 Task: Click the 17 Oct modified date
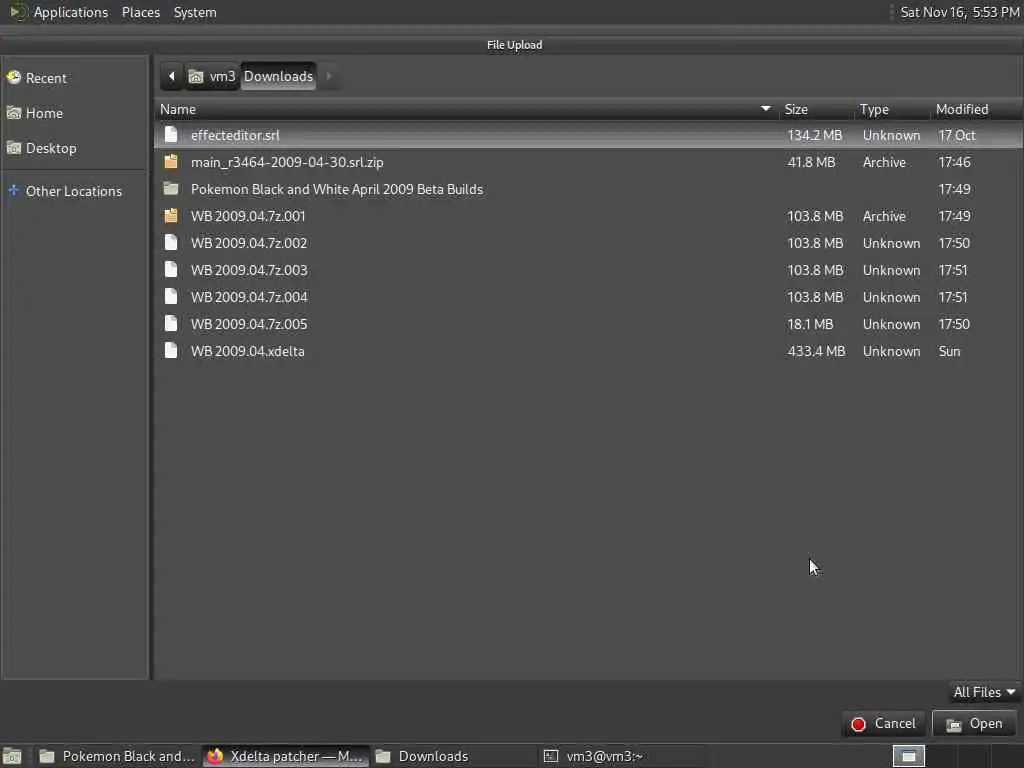[957, 135]
